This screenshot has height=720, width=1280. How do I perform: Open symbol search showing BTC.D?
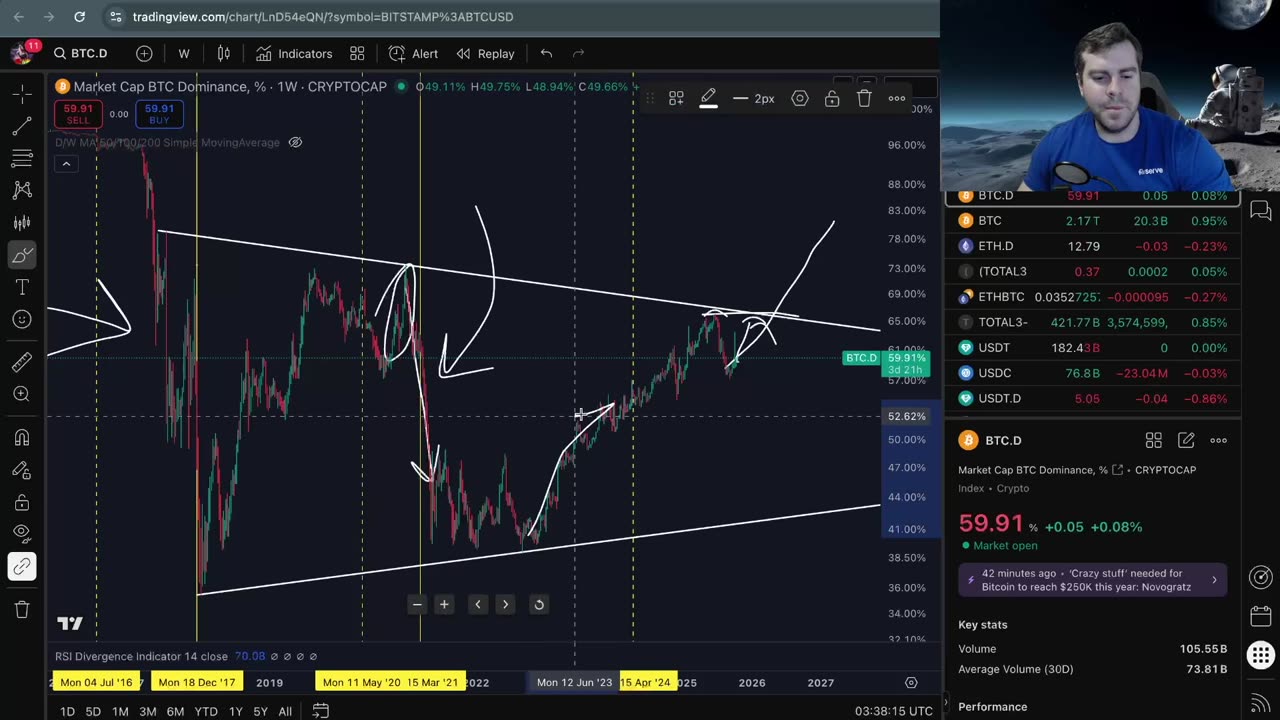81,53
